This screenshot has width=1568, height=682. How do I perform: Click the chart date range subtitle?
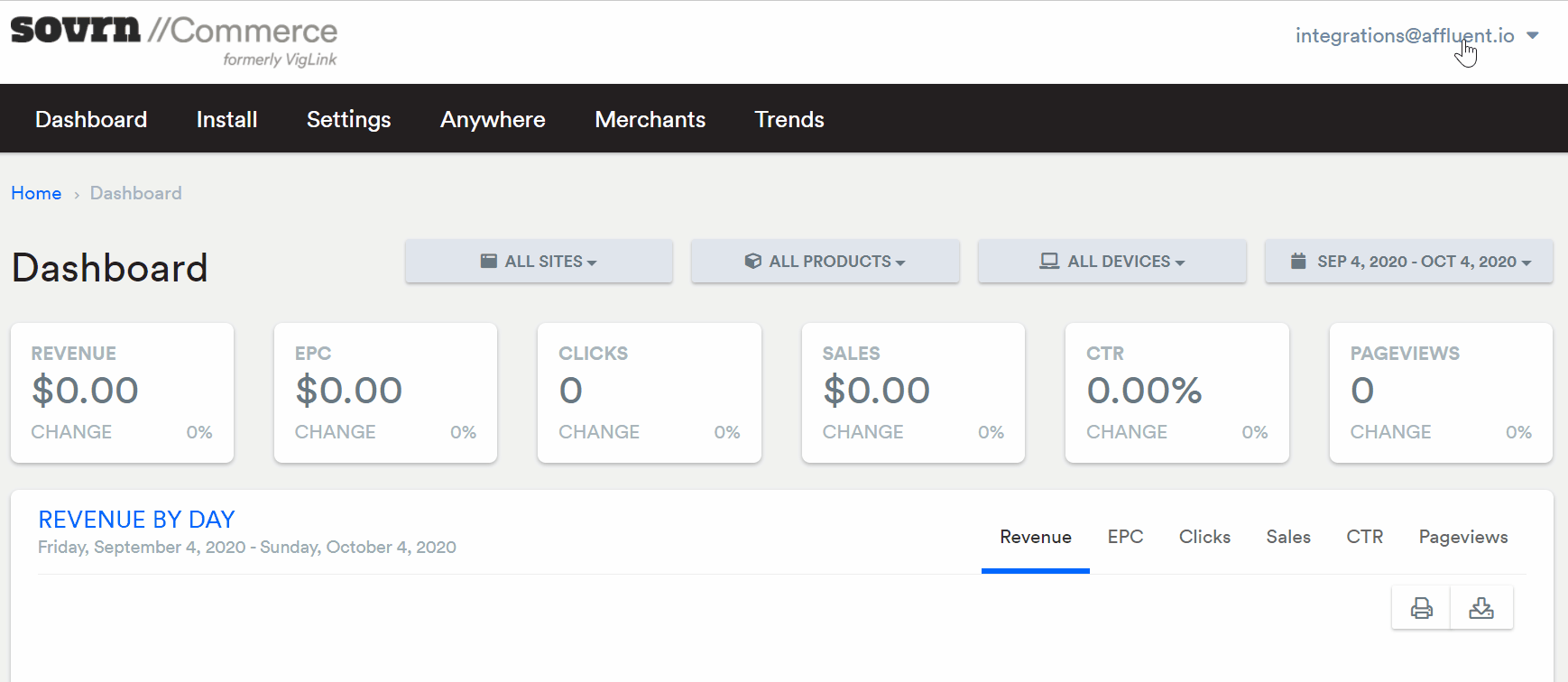pos(247,548)
